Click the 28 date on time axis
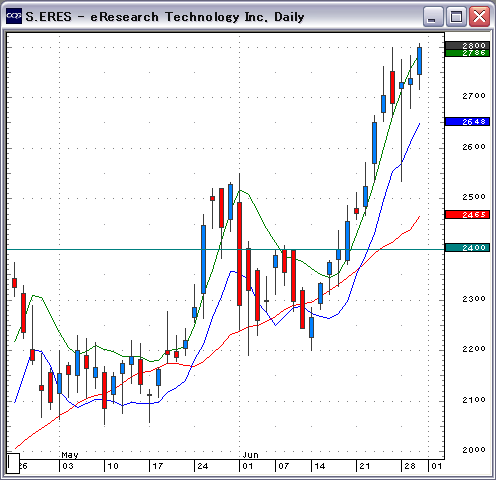Screen dimensions: 496x480 tap(410, 466)
